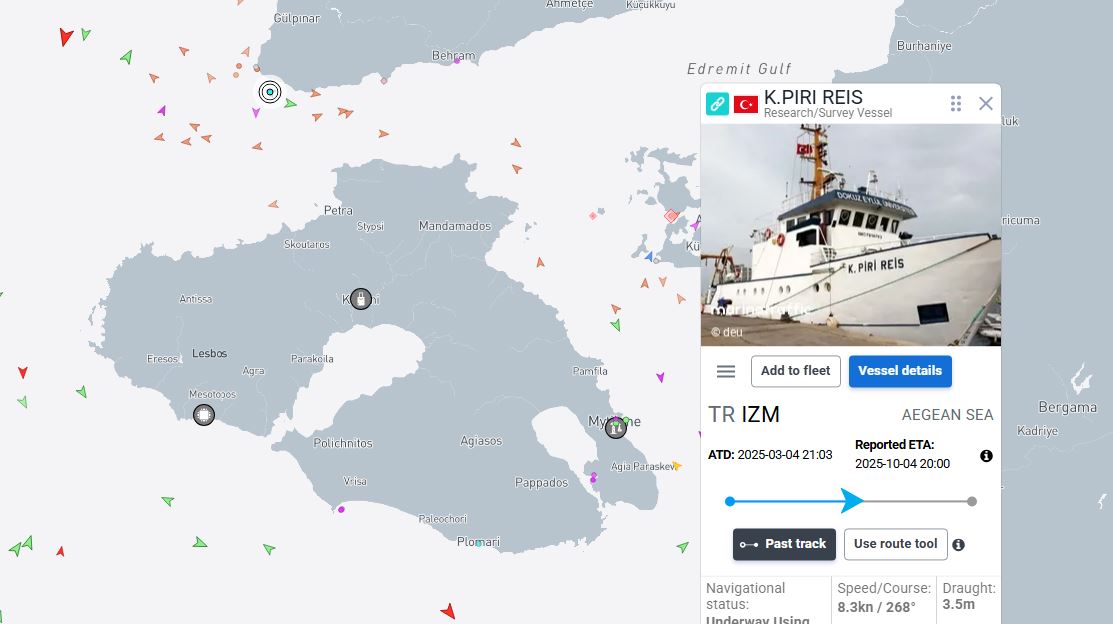Click the large red vessel arrow at top-left
The image size is (1113, 624).
(66, 37)
